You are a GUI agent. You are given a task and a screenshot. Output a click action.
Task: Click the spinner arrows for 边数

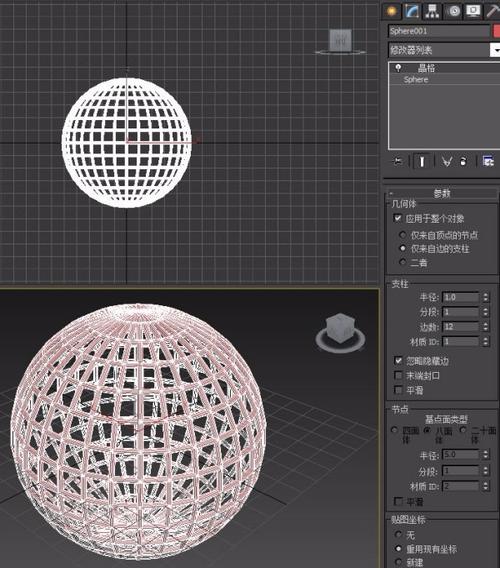coord(486,327)
